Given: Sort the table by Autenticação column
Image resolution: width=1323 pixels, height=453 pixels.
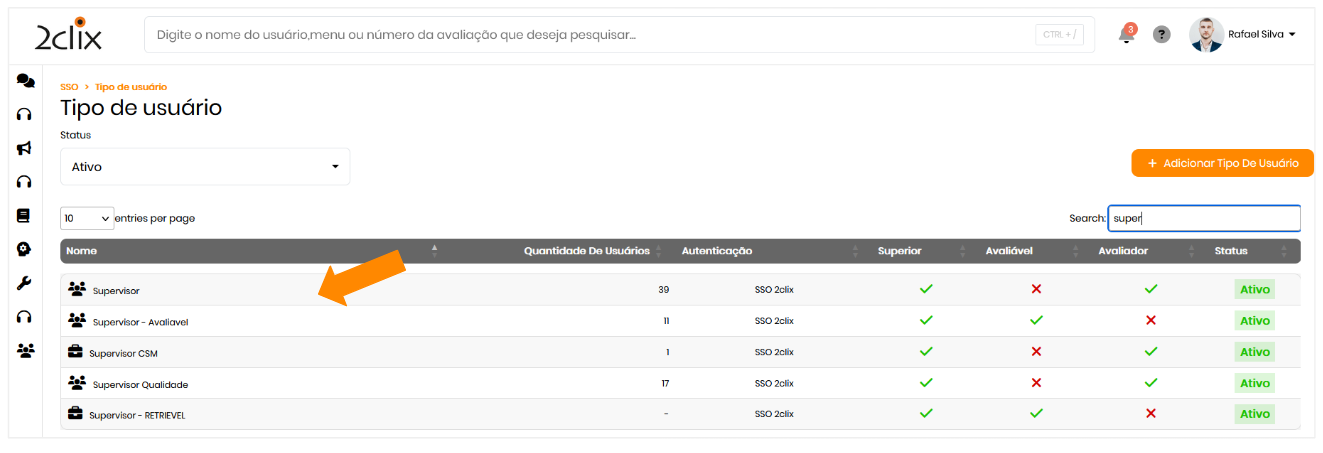Looking at the screenshot, I should pos(716,251).
